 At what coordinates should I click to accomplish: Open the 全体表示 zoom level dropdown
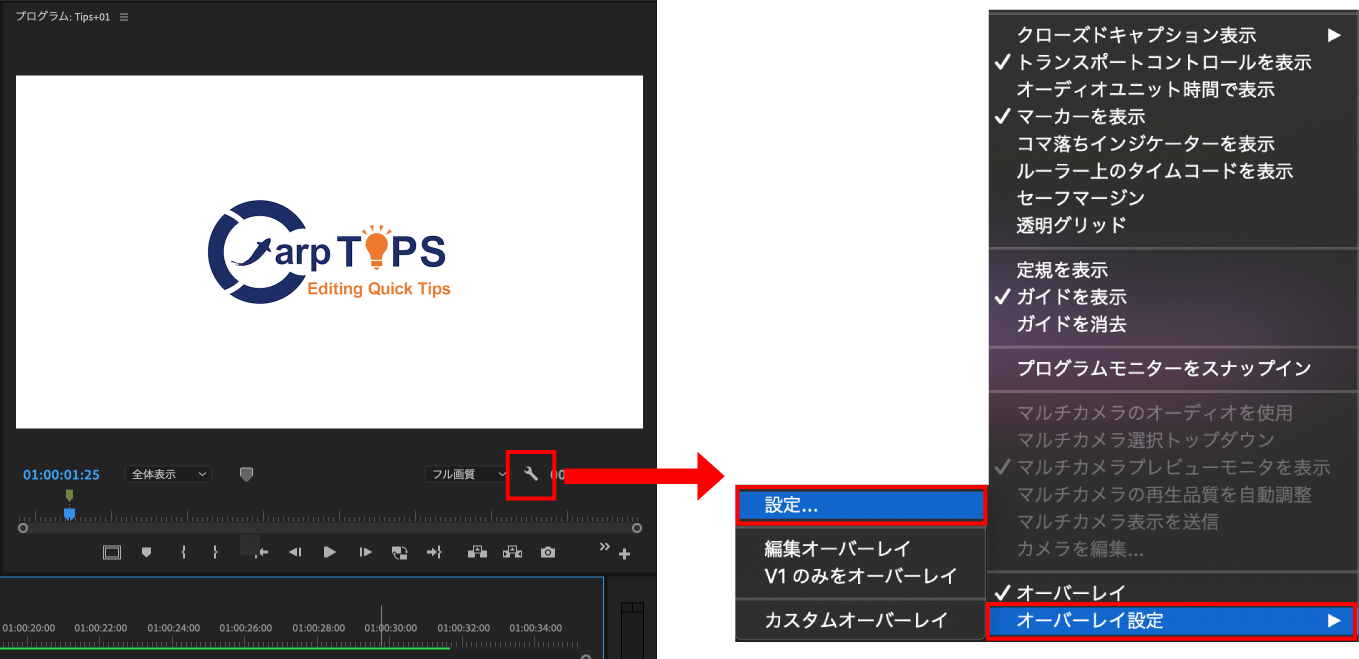[169, 474]
